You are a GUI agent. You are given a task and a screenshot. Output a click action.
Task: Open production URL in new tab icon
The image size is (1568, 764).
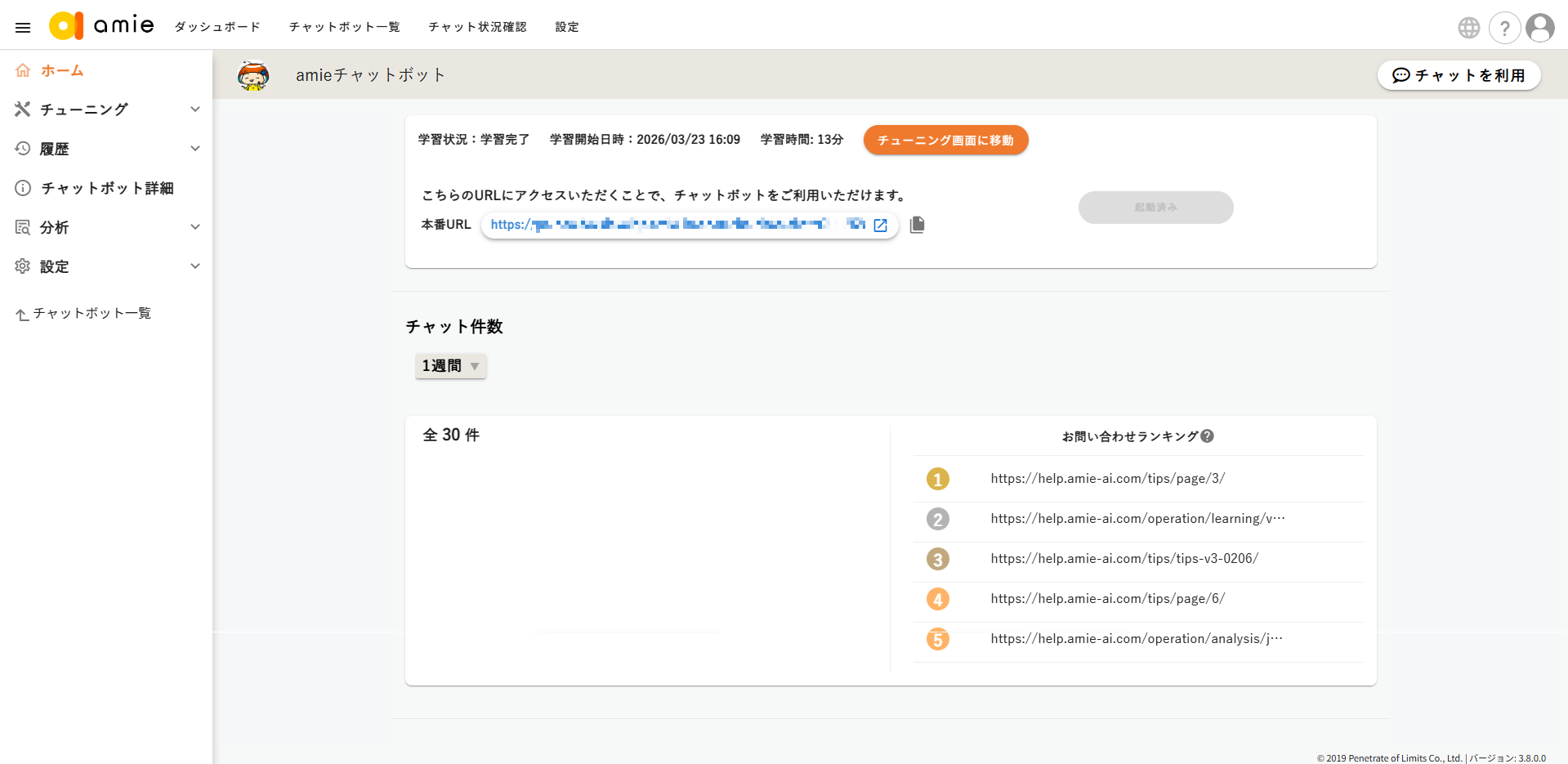click(x=880, y=226)
